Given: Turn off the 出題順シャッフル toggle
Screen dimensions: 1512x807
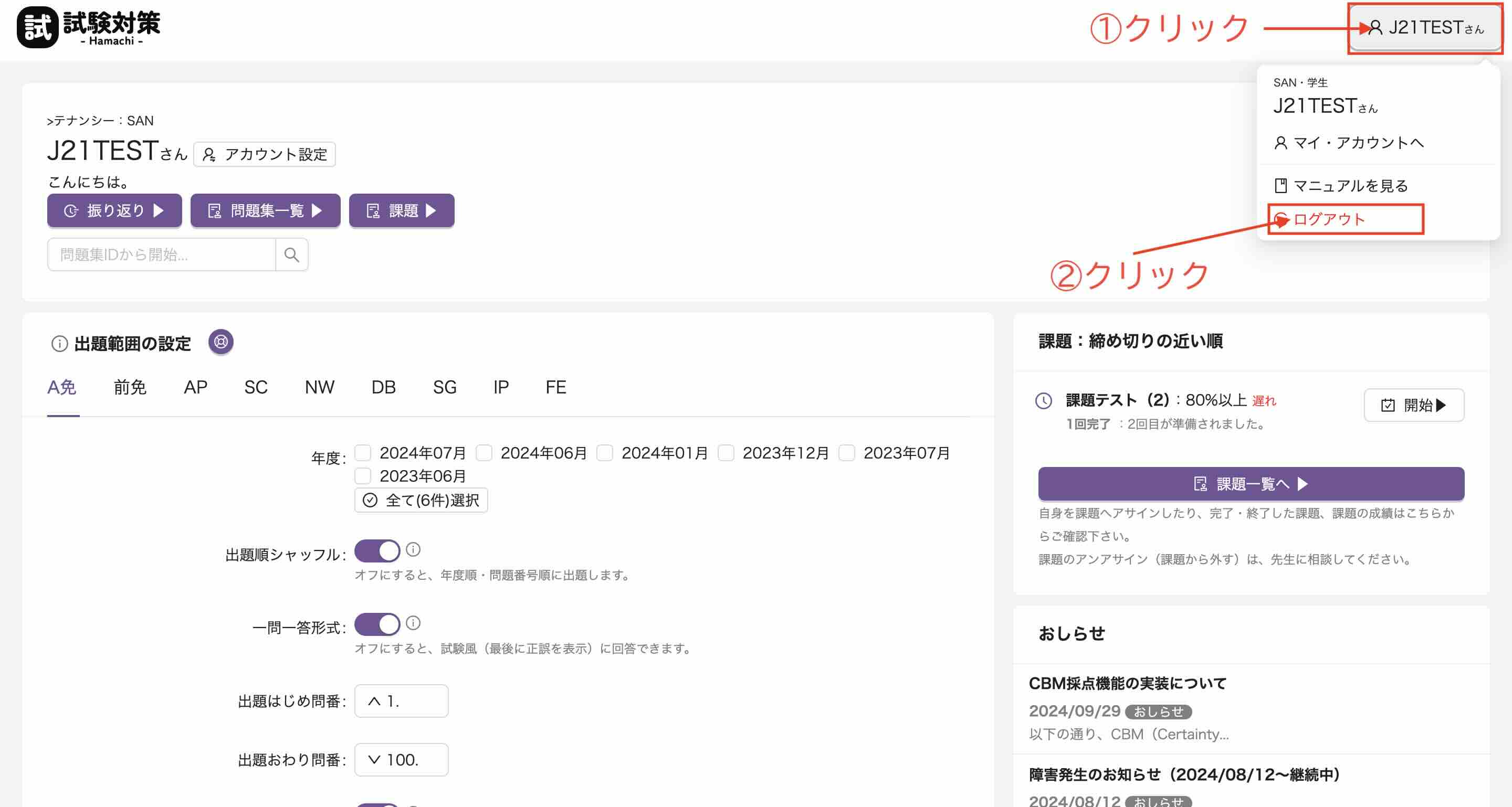Looking at the screenshot, I should [x=377, y=551].
